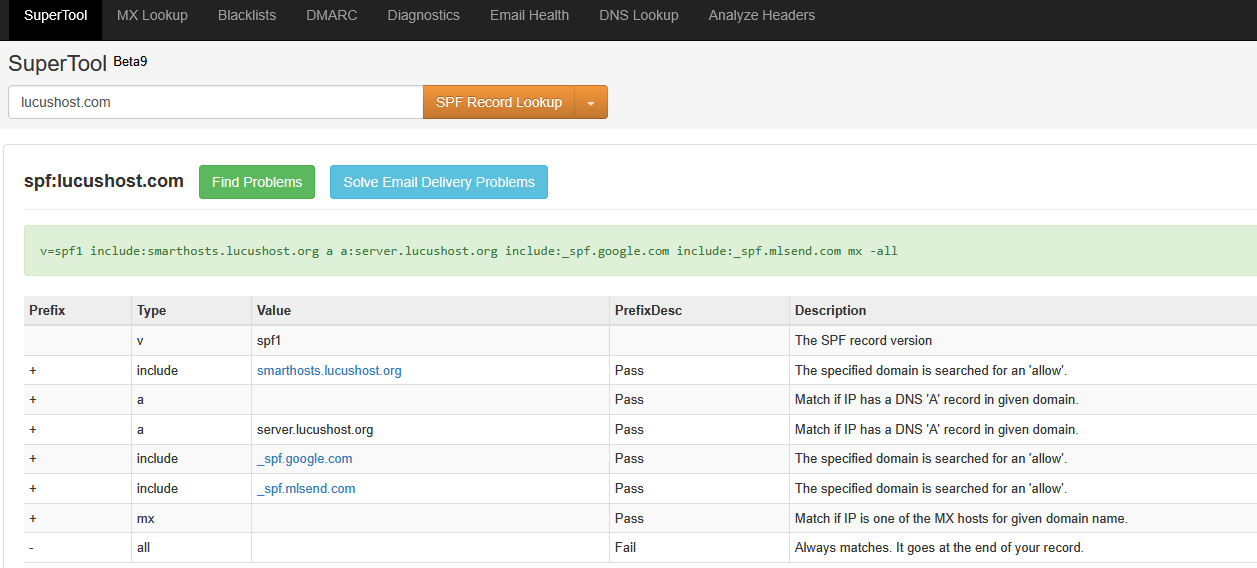This screenshot has height=568, width=1257.
Task: Focus the domain input field with lucushost.com
Action: click(x=215, y=102)
